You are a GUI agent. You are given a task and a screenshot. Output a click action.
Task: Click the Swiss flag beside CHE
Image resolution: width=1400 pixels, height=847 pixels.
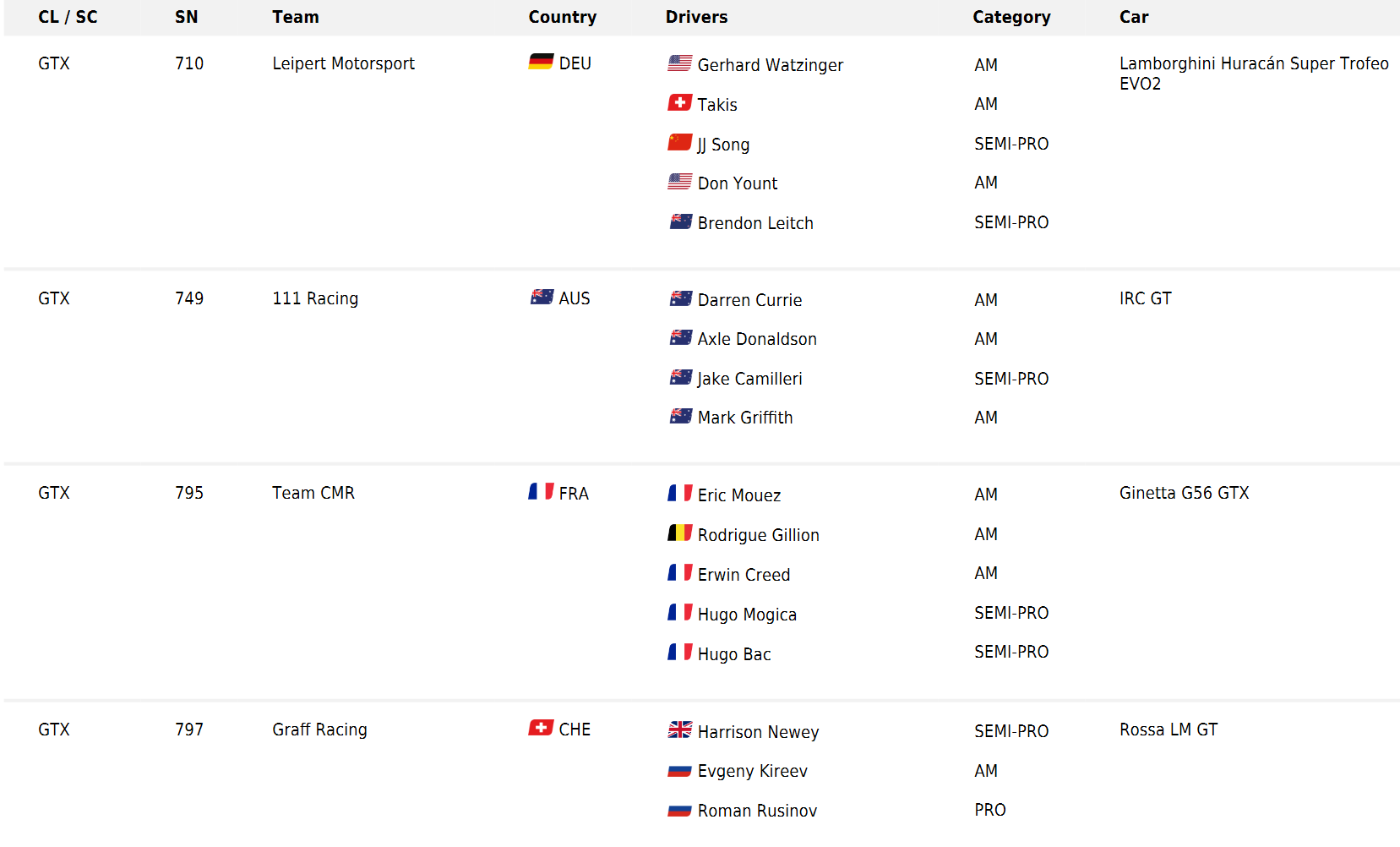click(x=541, y=728)
